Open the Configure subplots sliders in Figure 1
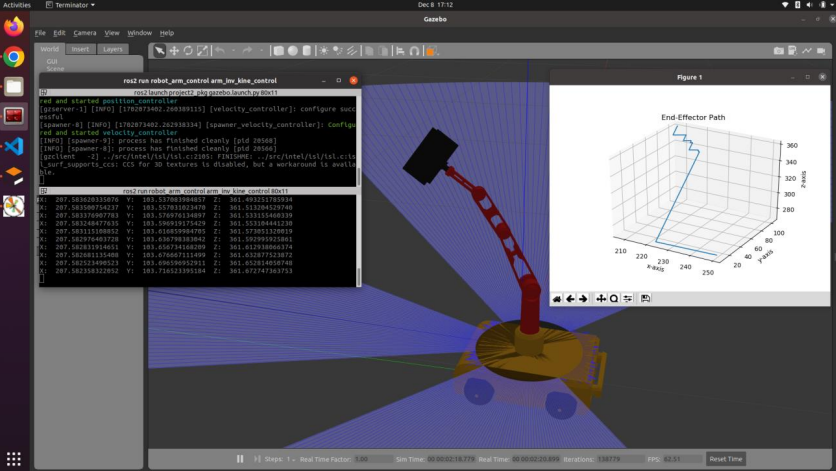Image resolution: width=836 pixels, height=471 pixels. coord(628,298)
